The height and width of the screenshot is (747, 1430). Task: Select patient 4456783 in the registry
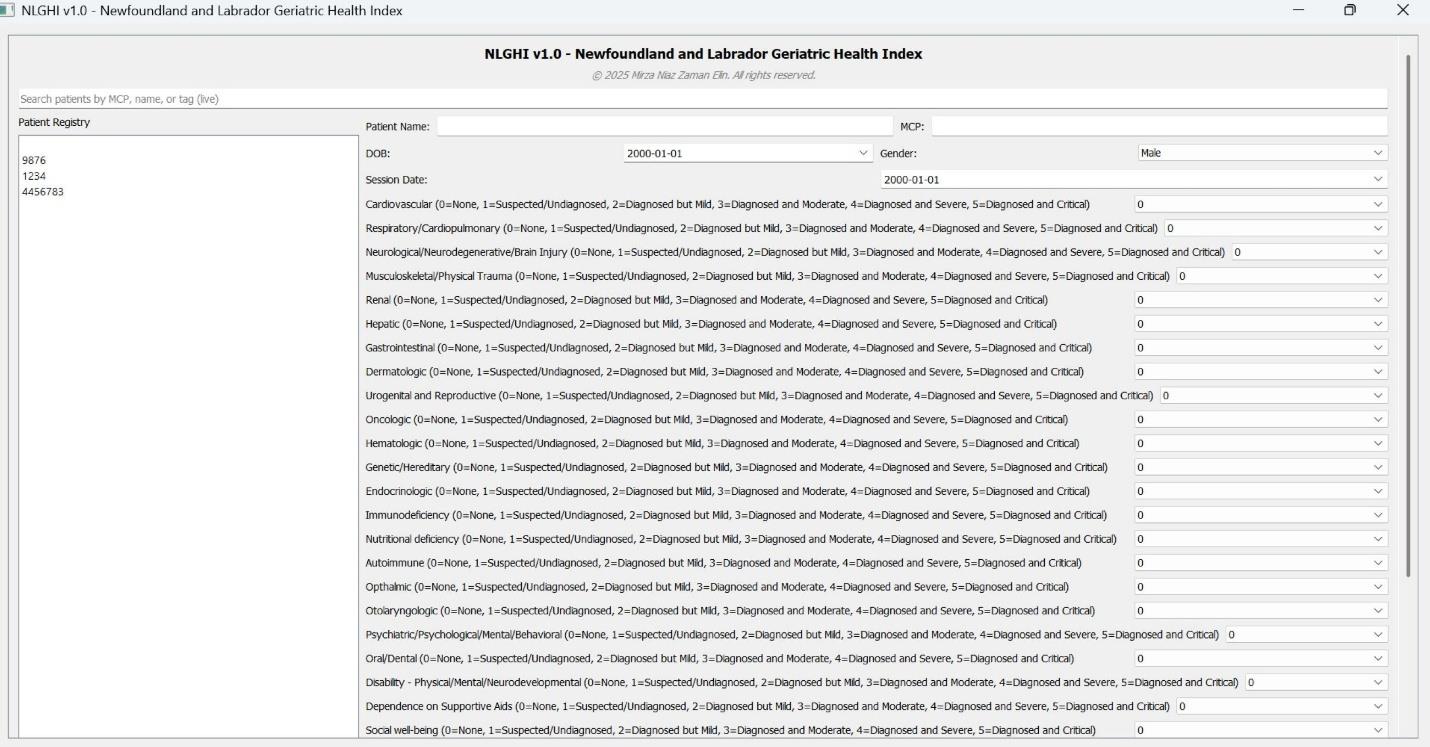pos(43,192)
